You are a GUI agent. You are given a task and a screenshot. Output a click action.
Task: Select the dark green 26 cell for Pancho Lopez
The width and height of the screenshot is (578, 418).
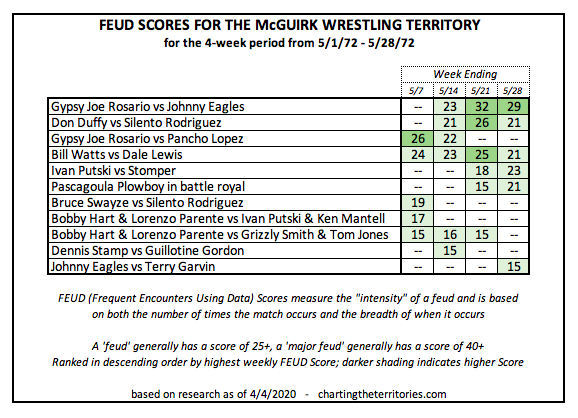click(x=417, y=139)
